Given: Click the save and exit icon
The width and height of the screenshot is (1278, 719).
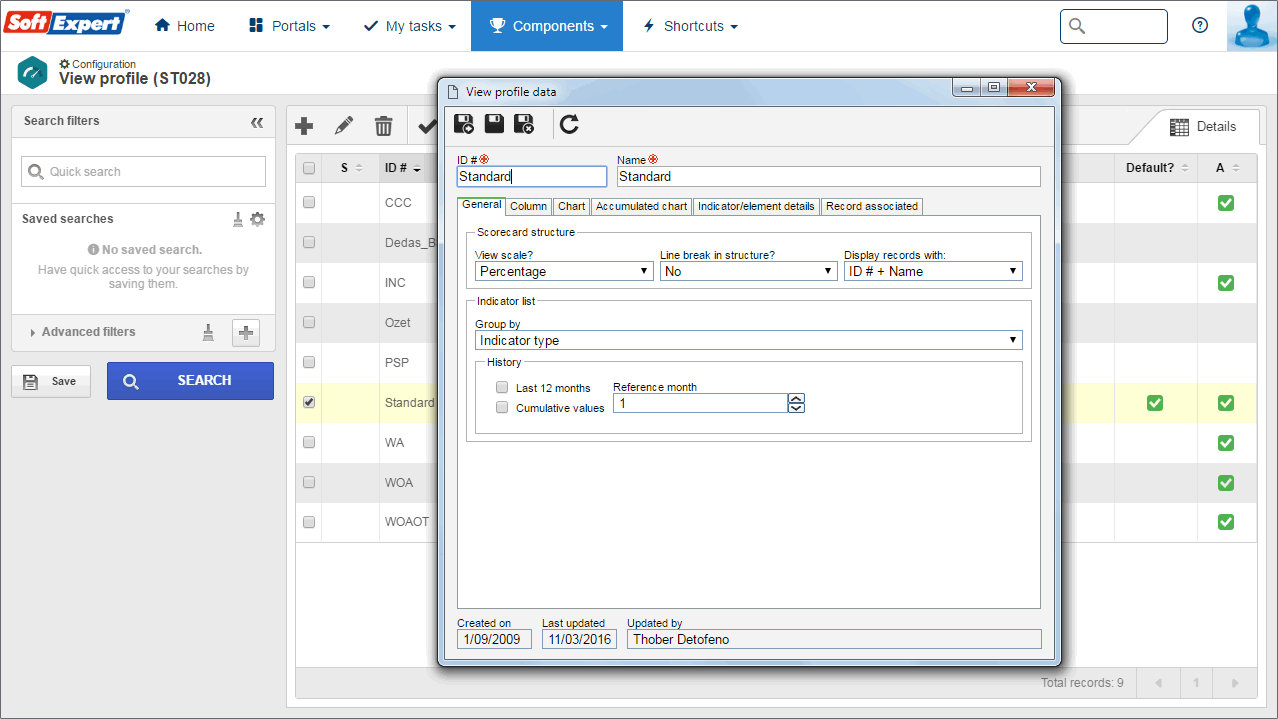Looking at the screenshot, I should 524,124.
